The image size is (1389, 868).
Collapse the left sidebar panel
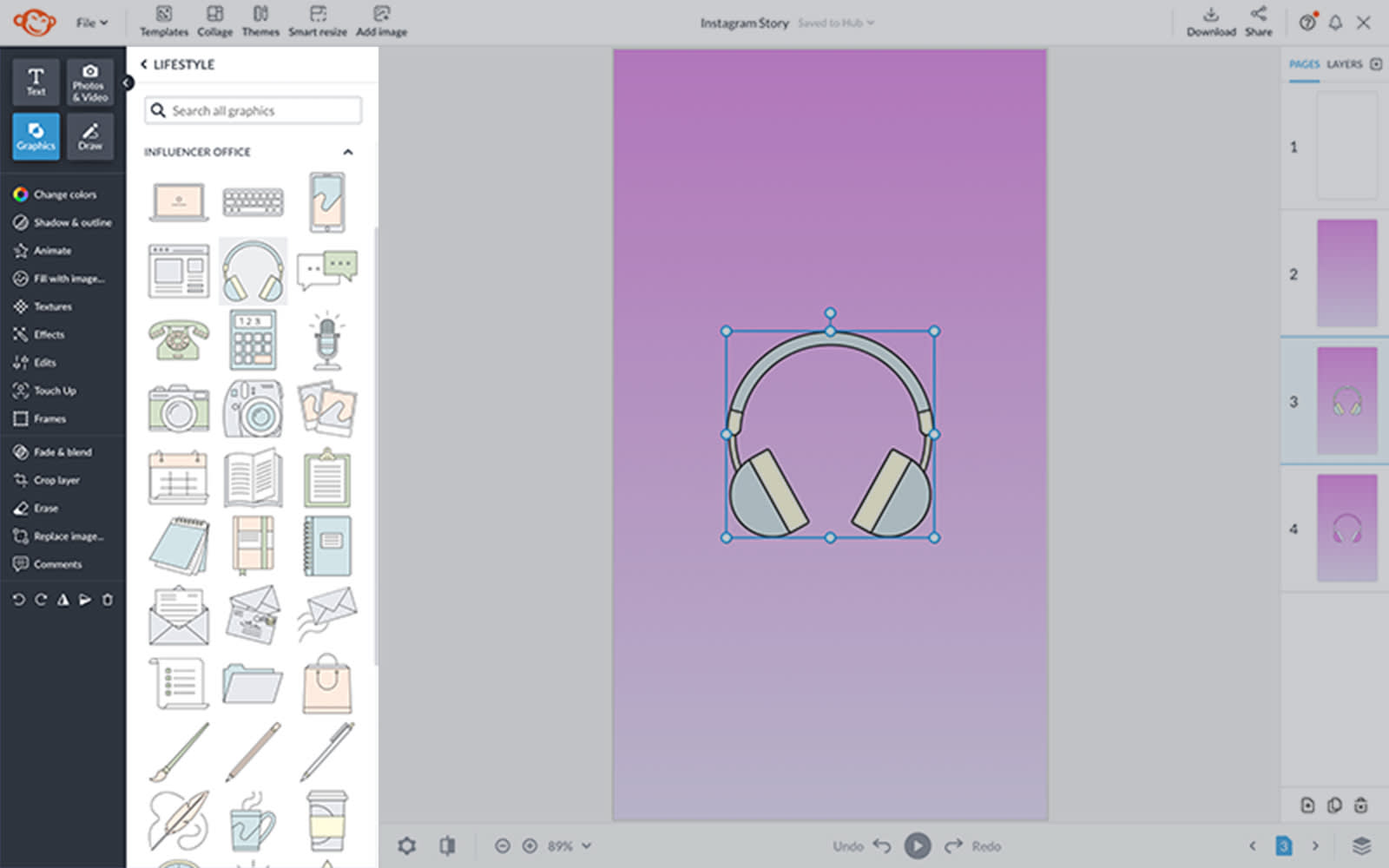pyautogui.click(x=128, y=82)
